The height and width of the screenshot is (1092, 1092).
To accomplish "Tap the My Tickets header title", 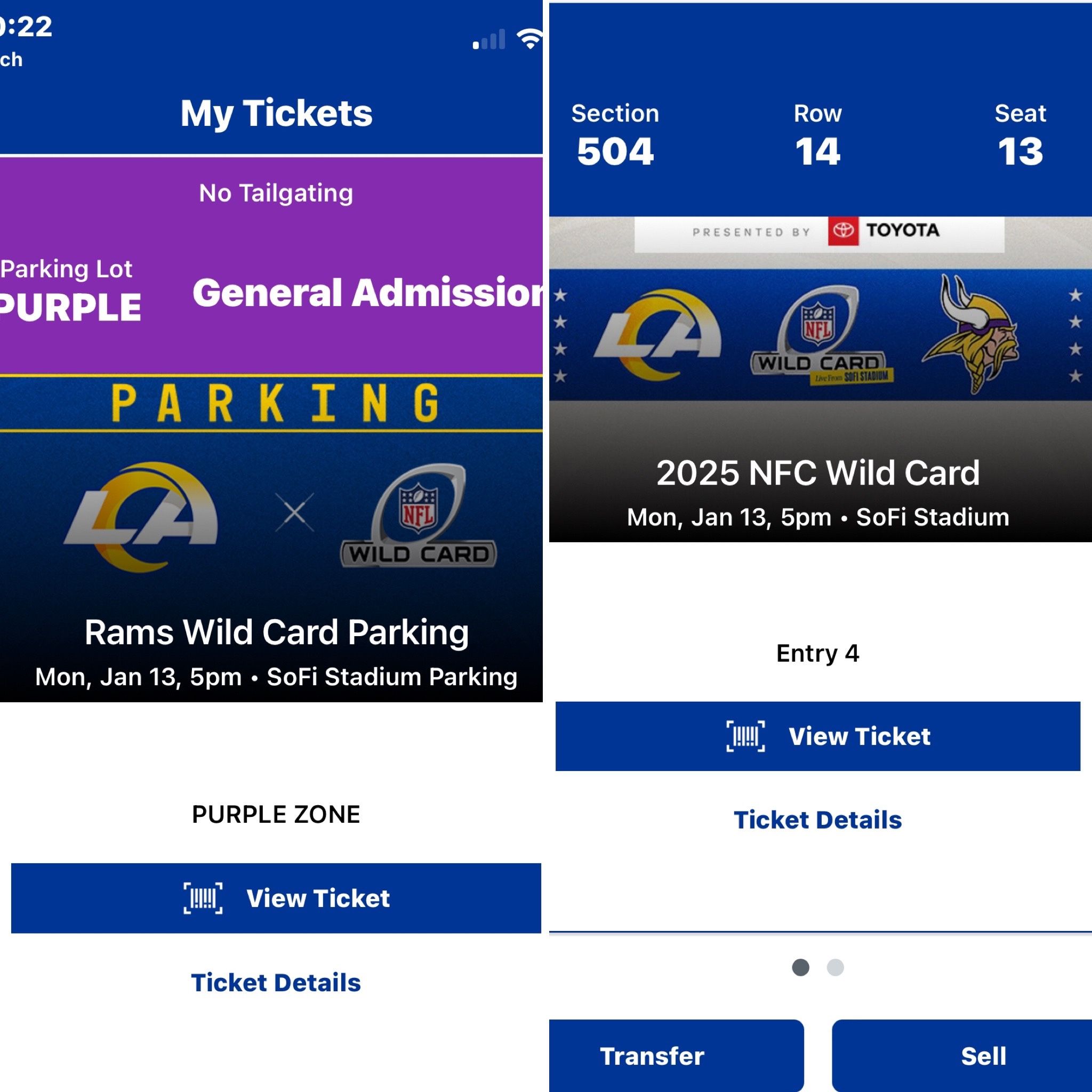I will (x=276, y=113).
